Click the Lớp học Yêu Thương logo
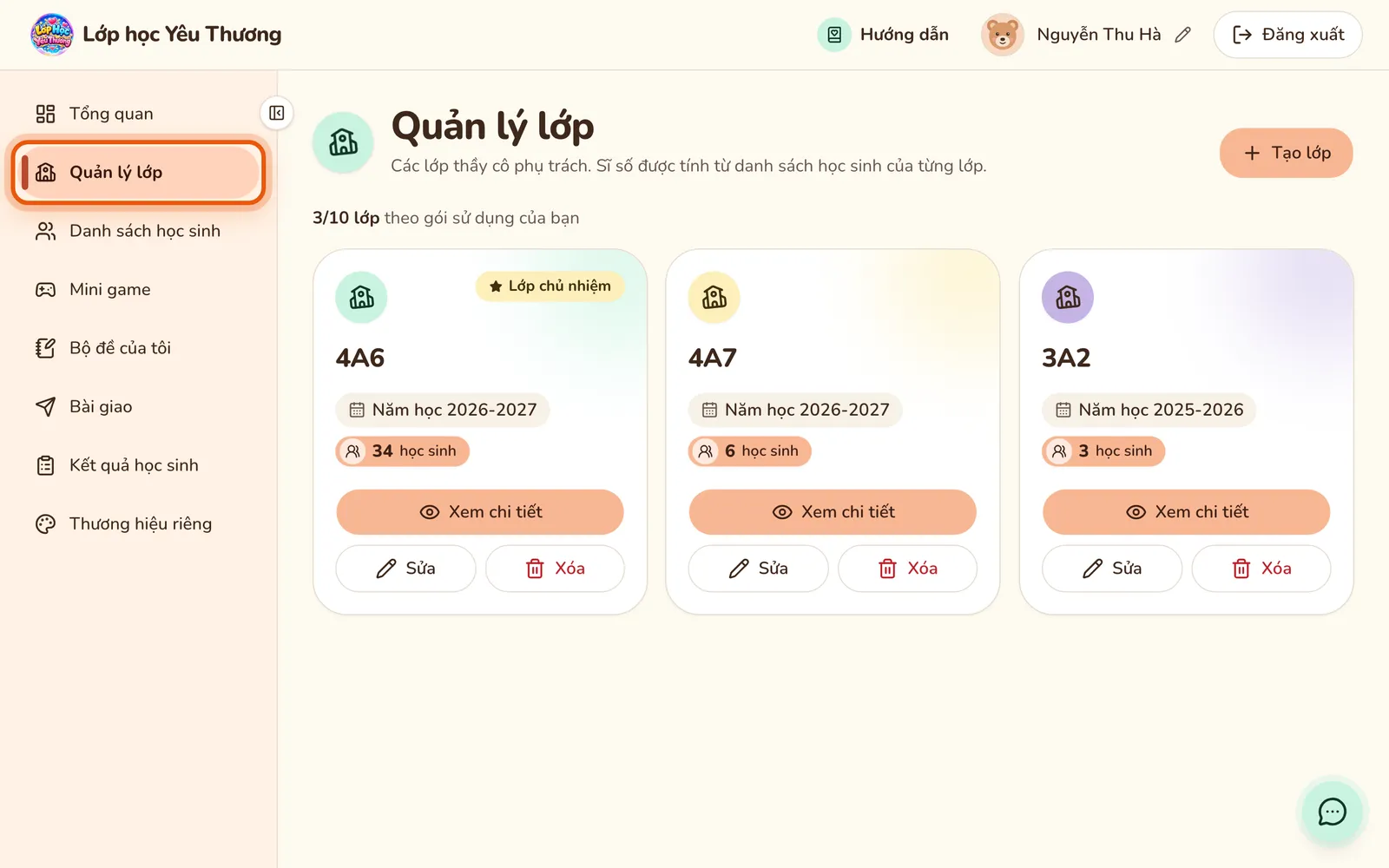The height and width of the screenshot is (868, 1389). point(52,35)
